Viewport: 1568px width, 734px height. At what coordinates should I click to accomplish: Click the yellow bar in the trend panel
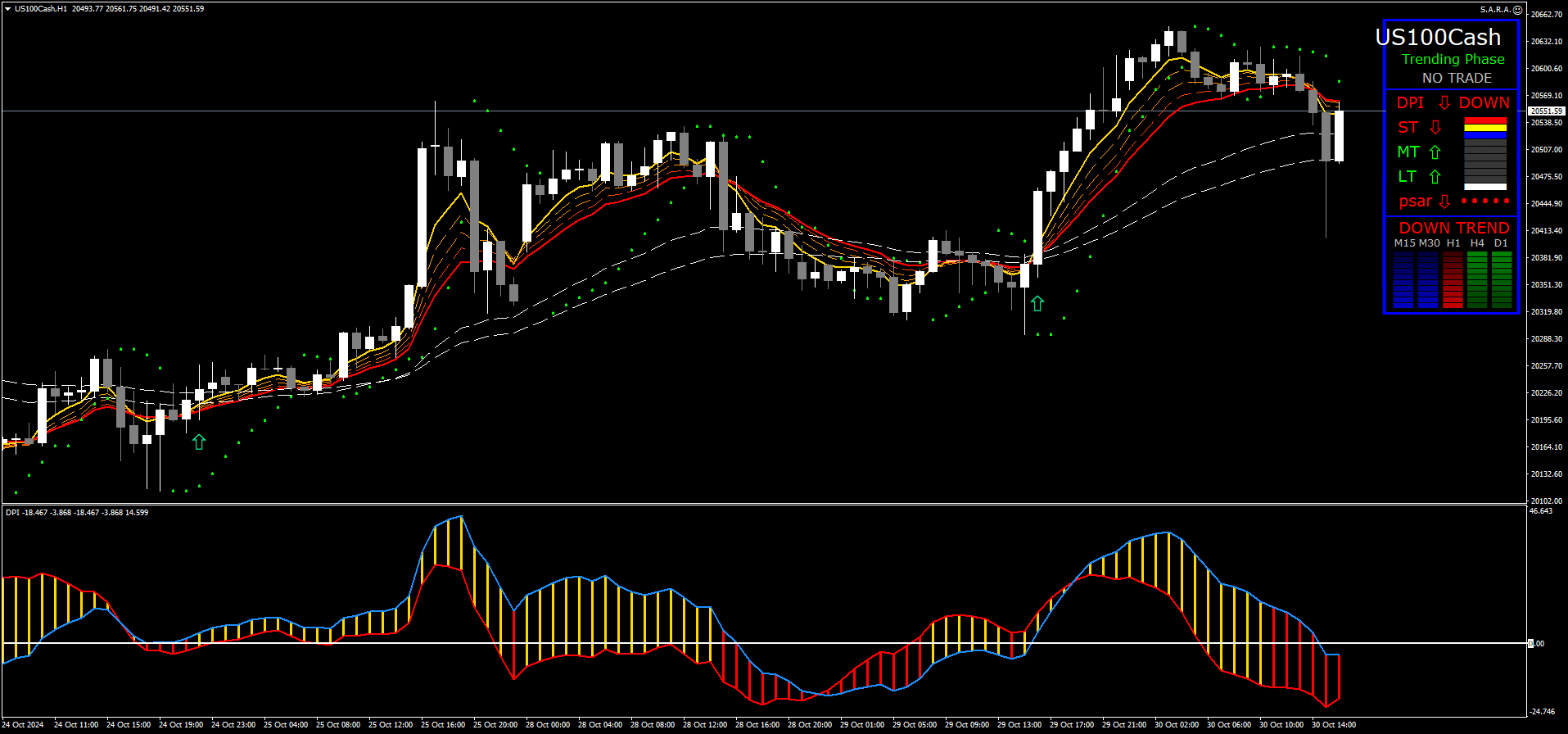click(1484, 128)
